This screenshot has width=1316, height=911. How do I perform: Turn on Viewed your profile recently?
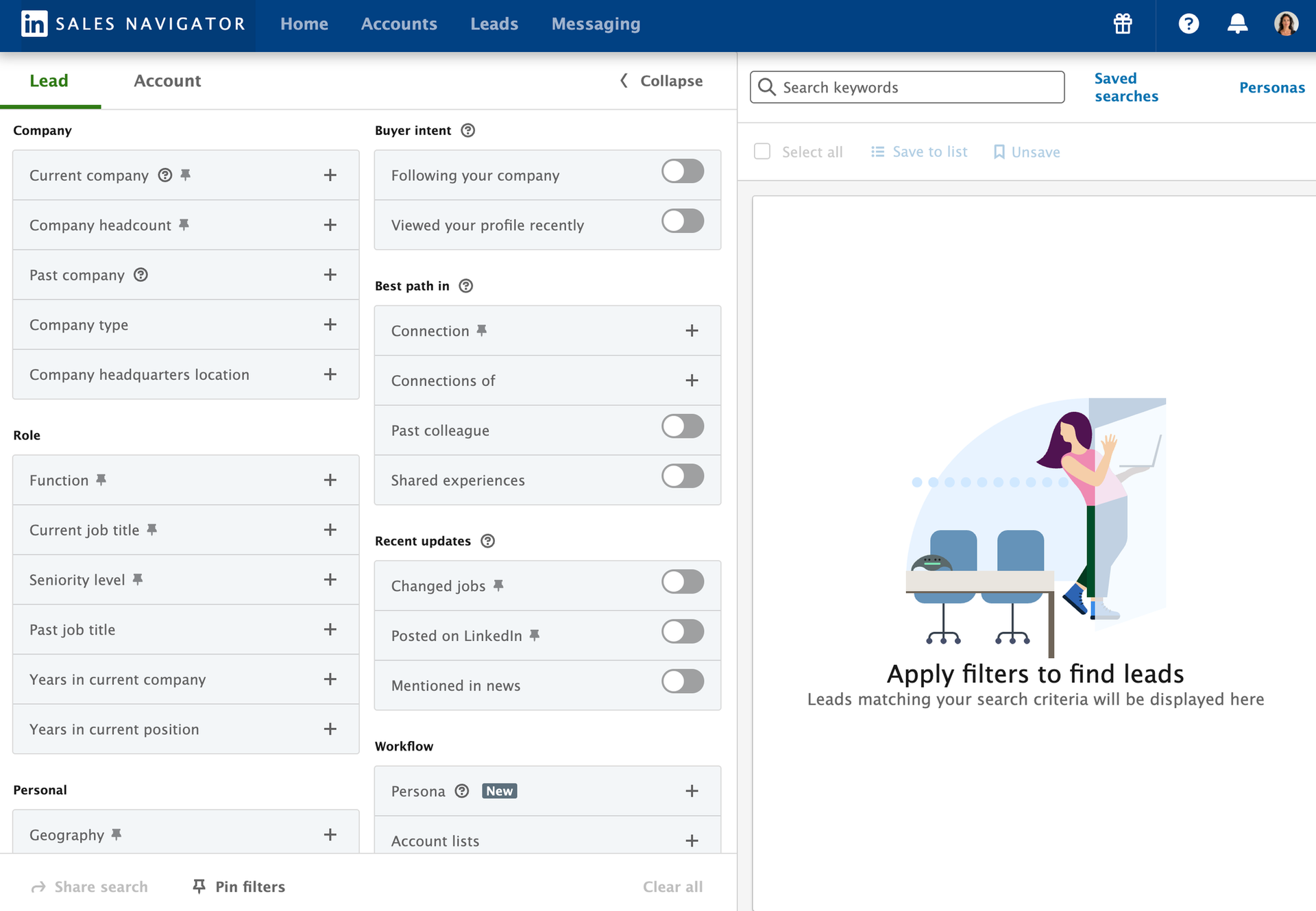tap(682, 221)
